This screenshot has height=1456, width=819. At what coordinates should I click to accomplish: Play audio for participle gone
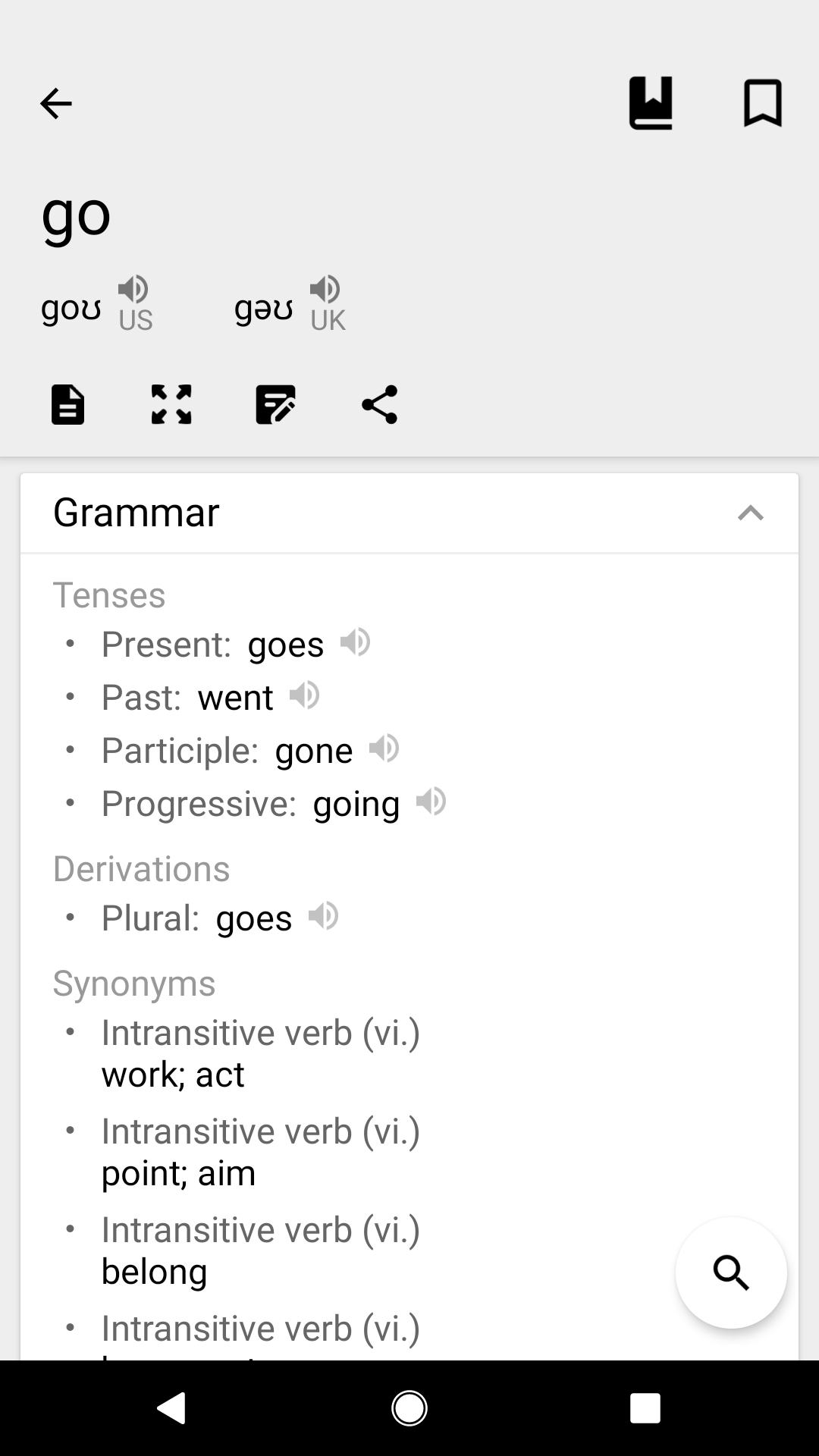point(384,748)
